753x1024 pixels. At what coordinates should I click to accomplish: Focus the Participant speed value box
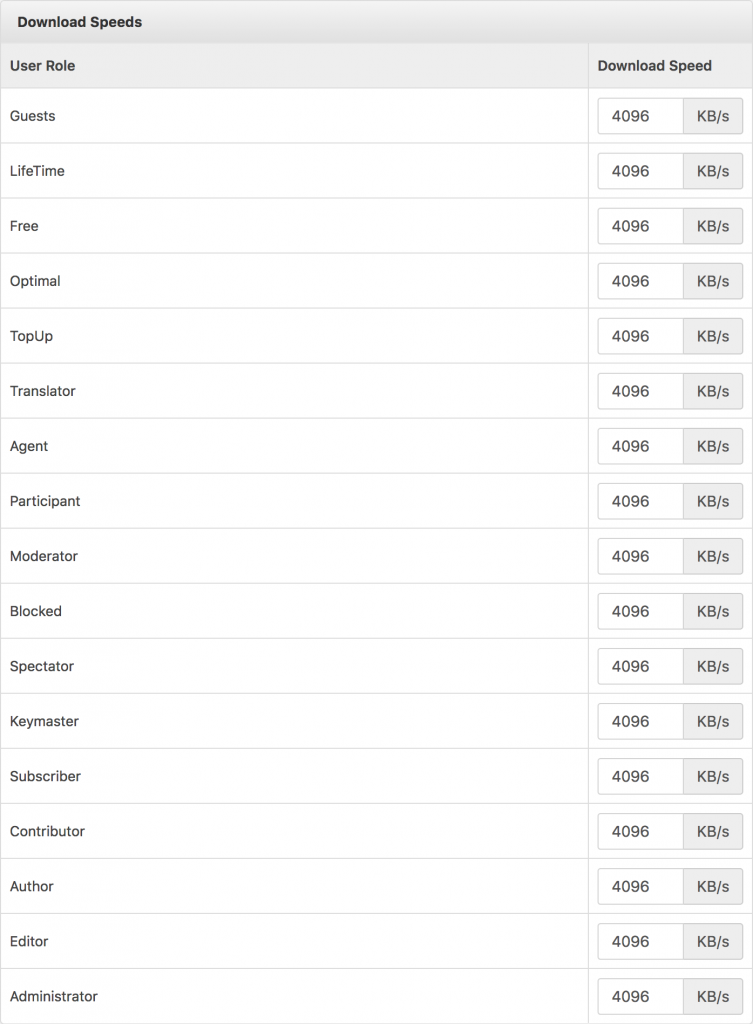pyautogui.click(x=639, y=501)
